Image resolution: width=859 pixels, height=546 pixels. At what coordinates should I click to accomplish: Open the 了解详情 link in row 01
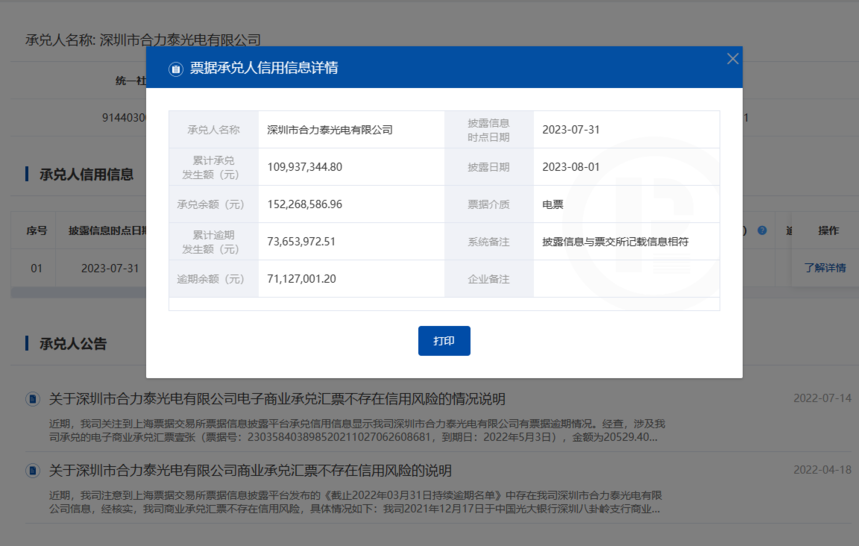[x=824, y=268]
